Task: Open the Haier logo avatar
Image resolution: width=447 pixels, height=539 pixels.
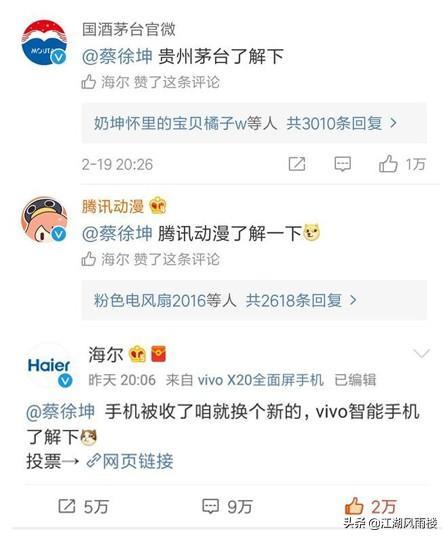Action: [49, 366]
